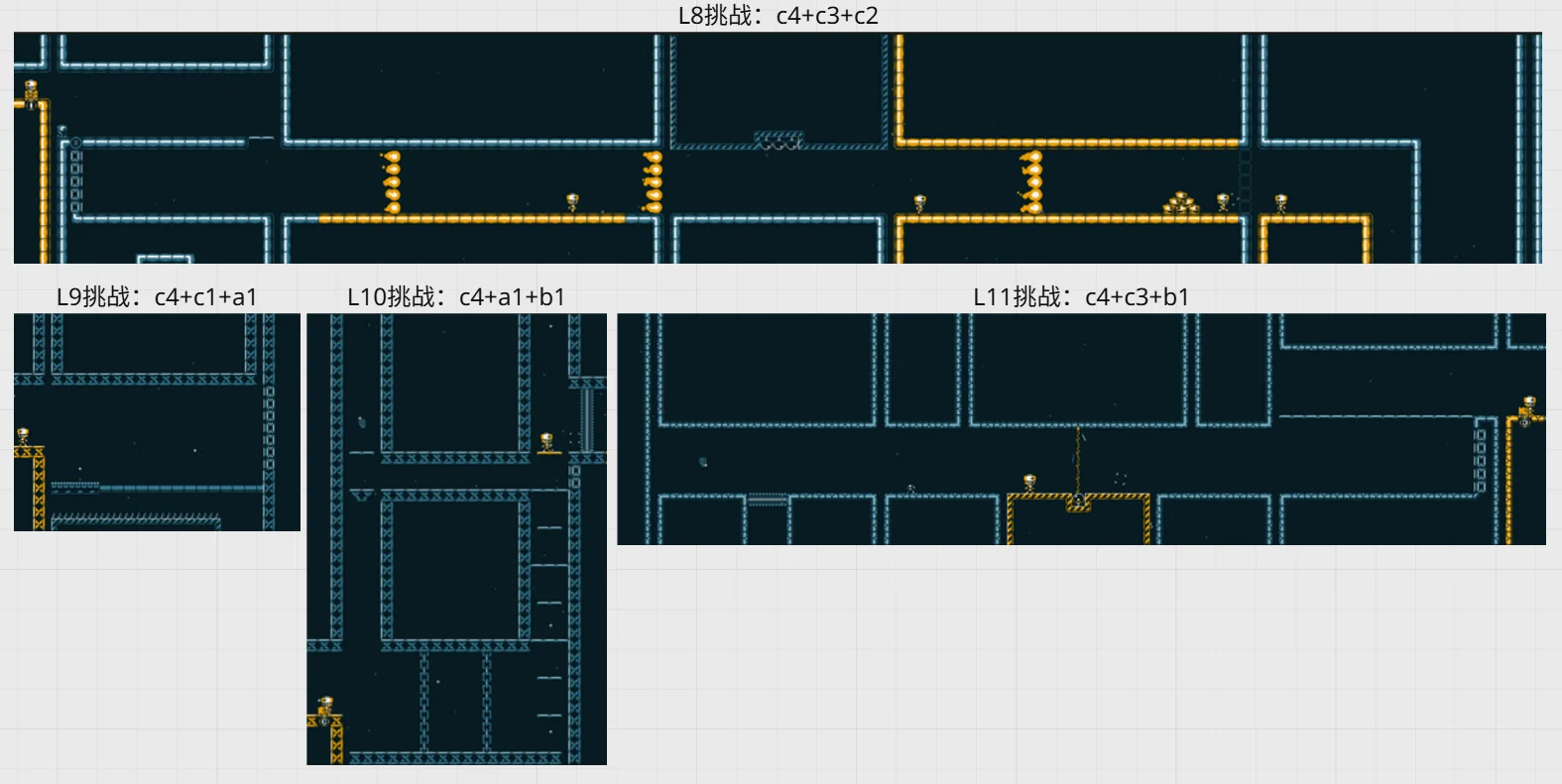Click the robot standing between the two left flame columns
Image resolution: width=1562 pixels, height=784 pixels.
572,203
